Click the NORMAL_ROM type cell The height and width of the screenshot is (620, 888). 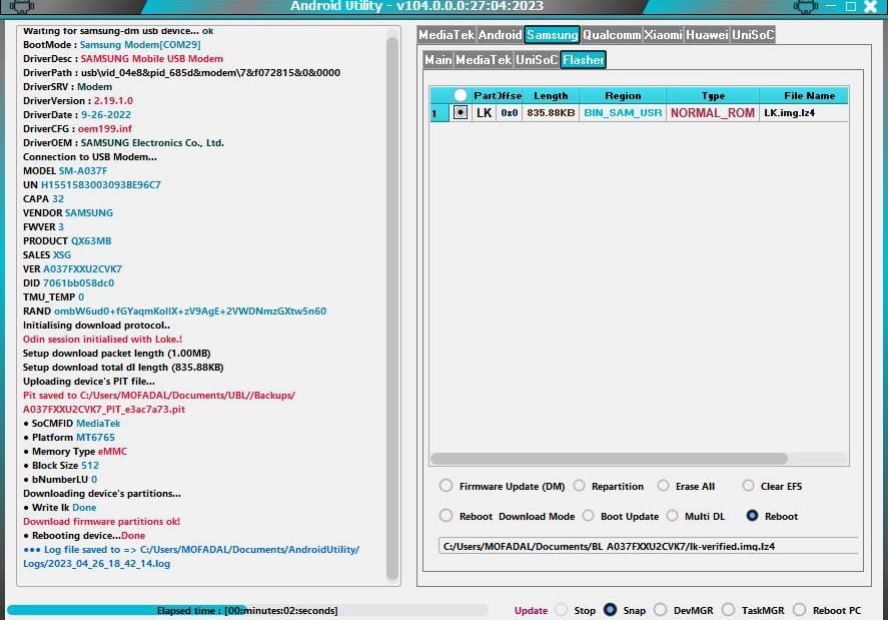pyautogui.click(x=713, y=113)
